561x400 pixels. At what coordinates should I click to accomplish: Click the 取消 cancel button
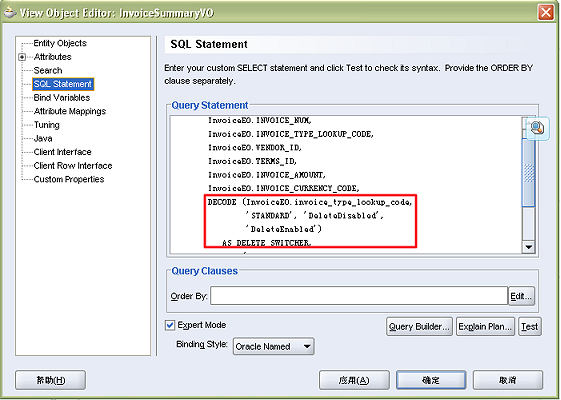[x=508, y=380]
